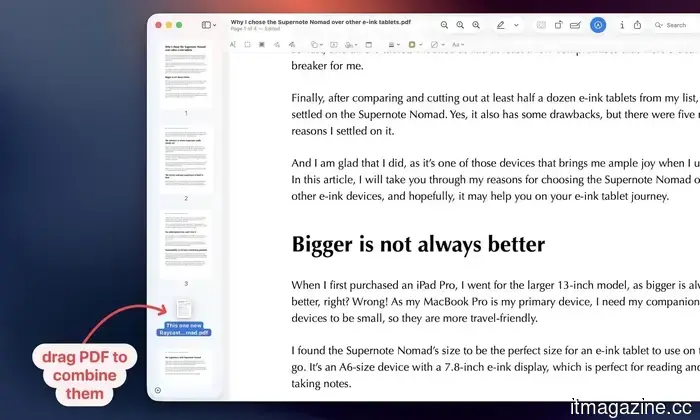This screenshot has height=420, width=700.
Task: Click the 'Page 1 of 4 — Edited' subtitle
Action: [255, 29]
